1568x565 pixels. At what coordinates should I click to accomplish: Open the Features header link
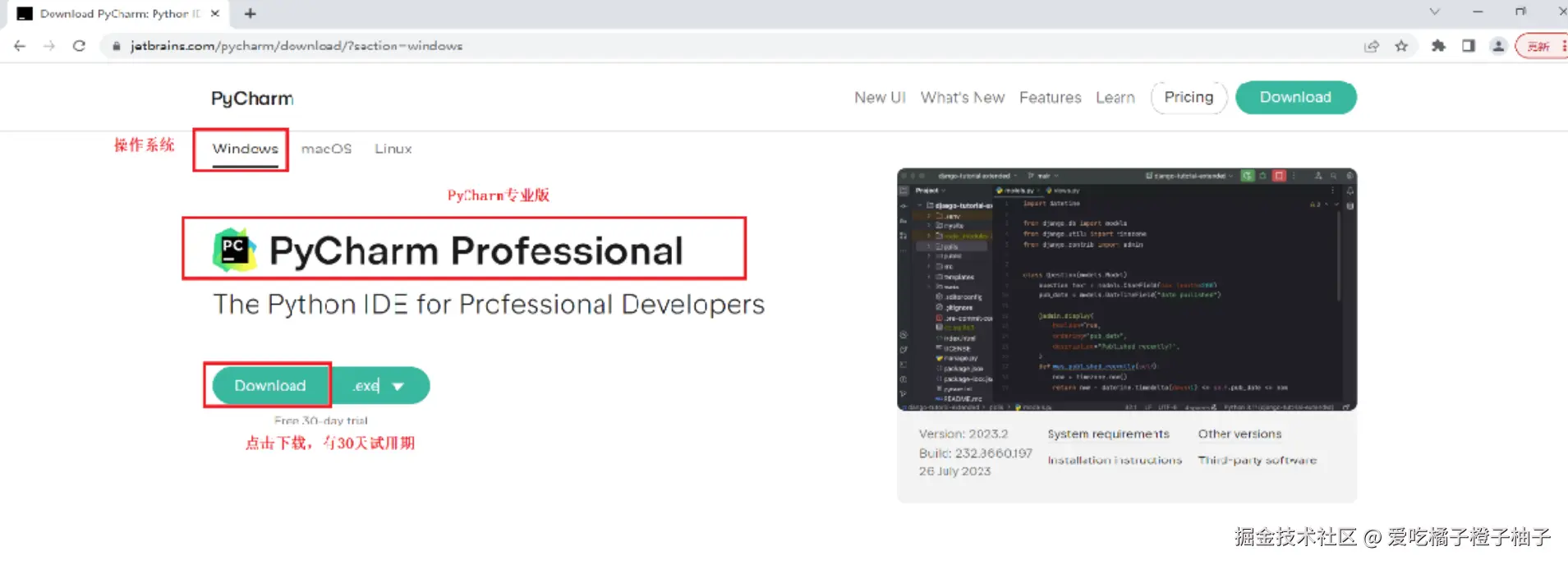(x=1051, y=98)
